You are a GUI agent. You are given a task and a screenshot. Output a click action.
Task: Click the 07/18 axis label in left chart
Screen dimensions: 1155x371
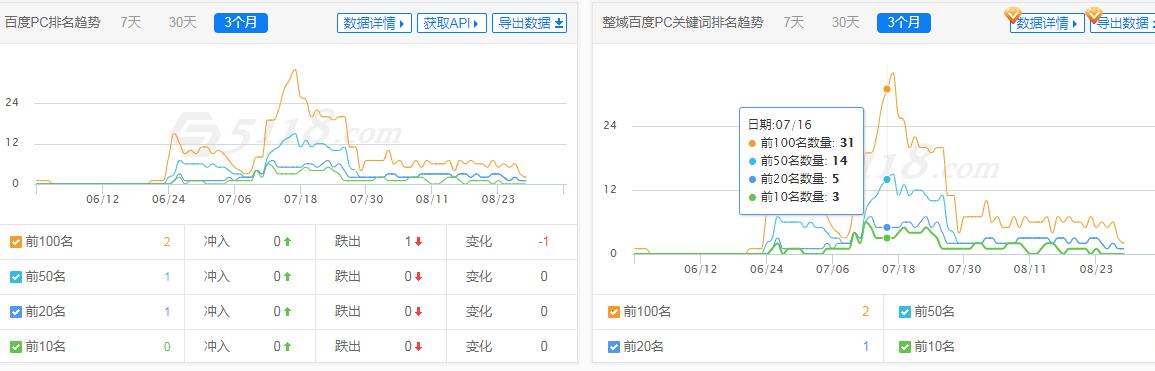click(x=301, y=199)
